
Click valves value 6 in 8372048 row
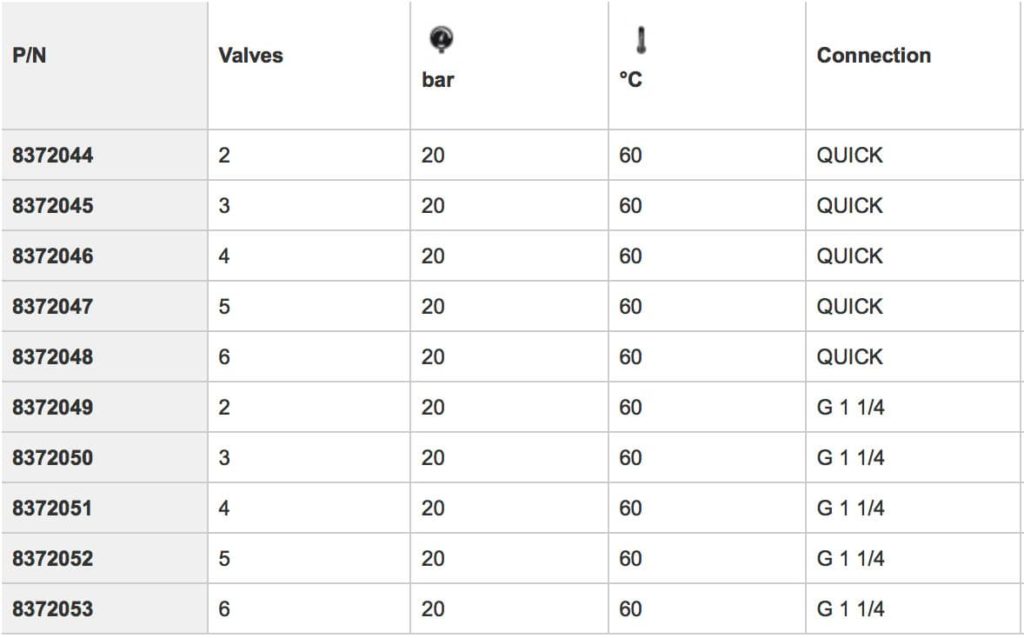point(224,357)
